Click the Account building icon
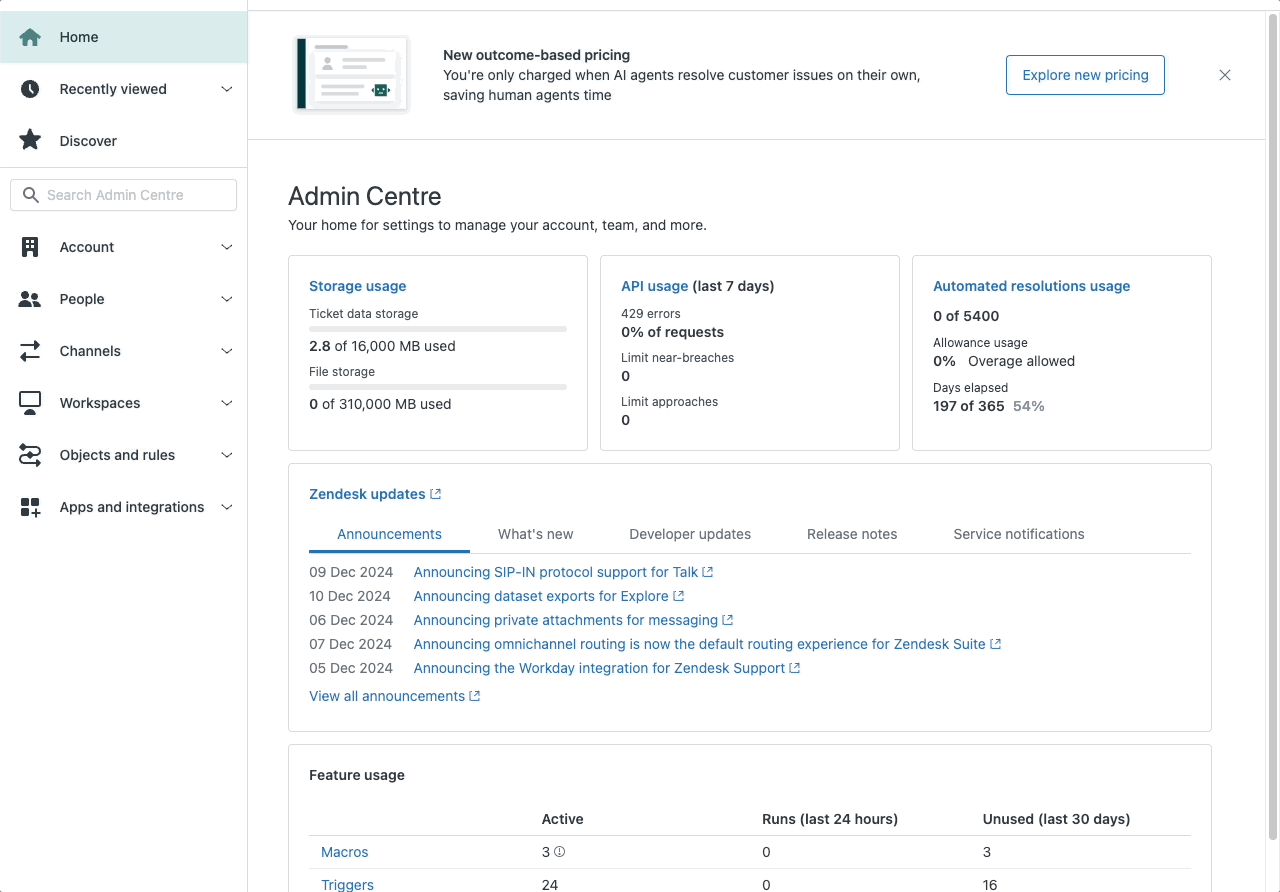1280x892 pixels. pyautogui.click(x=30, y=247)
